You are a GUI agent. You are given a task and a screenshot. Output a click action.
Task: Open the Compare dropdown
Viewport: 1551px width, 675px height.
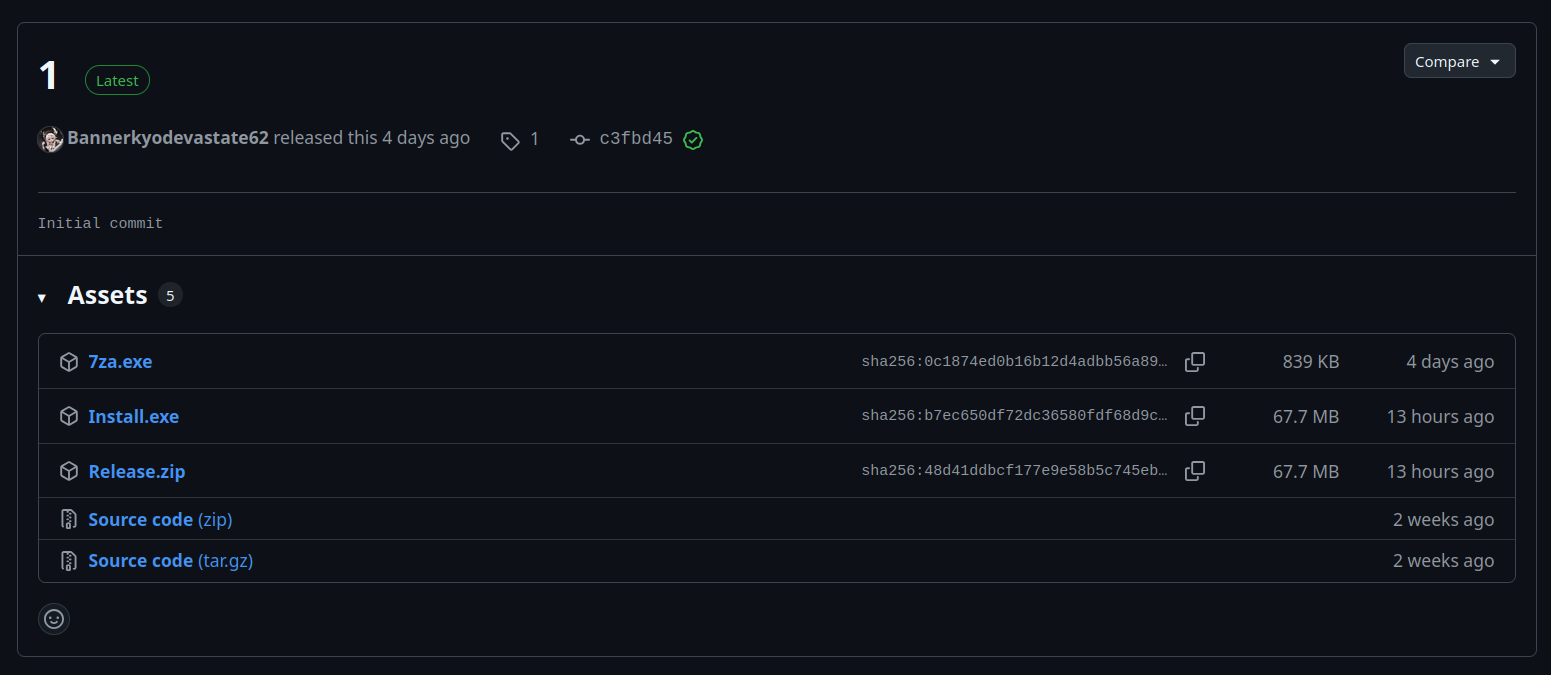[x=1459, y=61]
